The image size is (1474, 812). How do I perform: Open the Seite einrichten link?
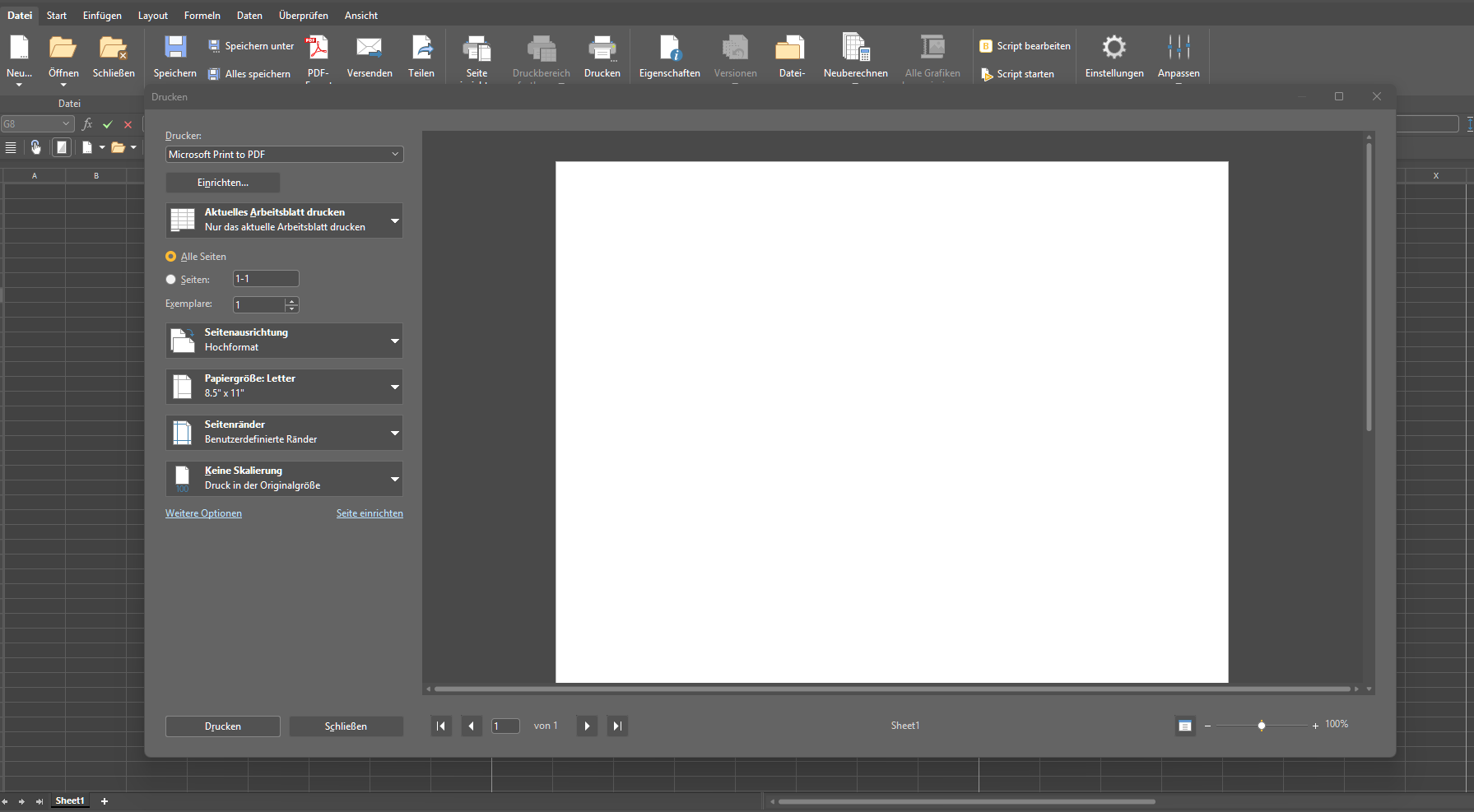[x=370, y=513]
